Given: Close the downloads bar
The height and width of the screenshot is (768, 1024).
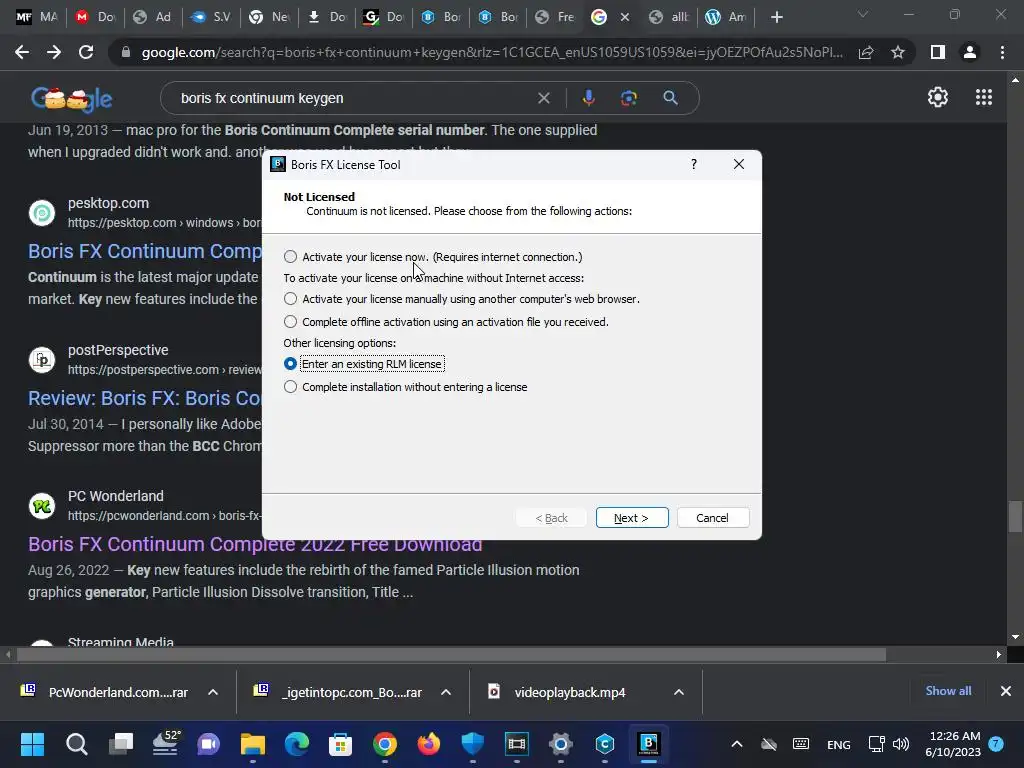Looking at the screenshot, I should 1006,691.
